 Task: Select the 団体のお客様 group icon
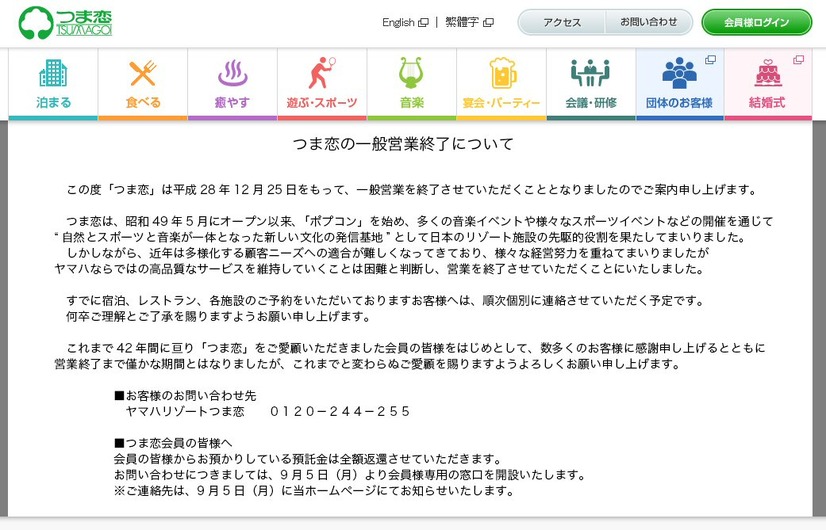(x=679, y=73)
